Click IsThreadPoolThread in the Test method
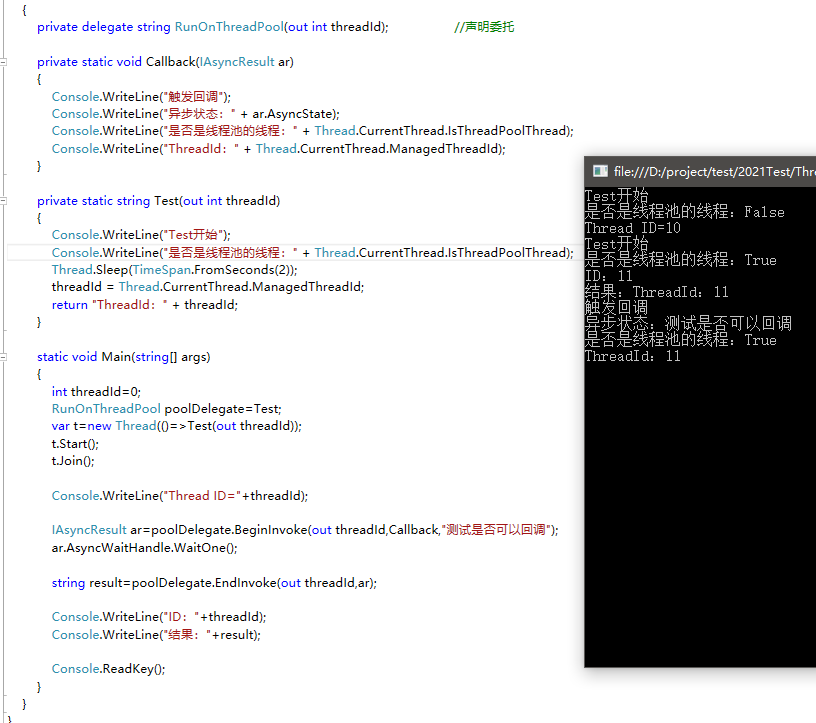The width and height of the screenshot is (816, 723). pyautogui.click(x=507, y=253)
